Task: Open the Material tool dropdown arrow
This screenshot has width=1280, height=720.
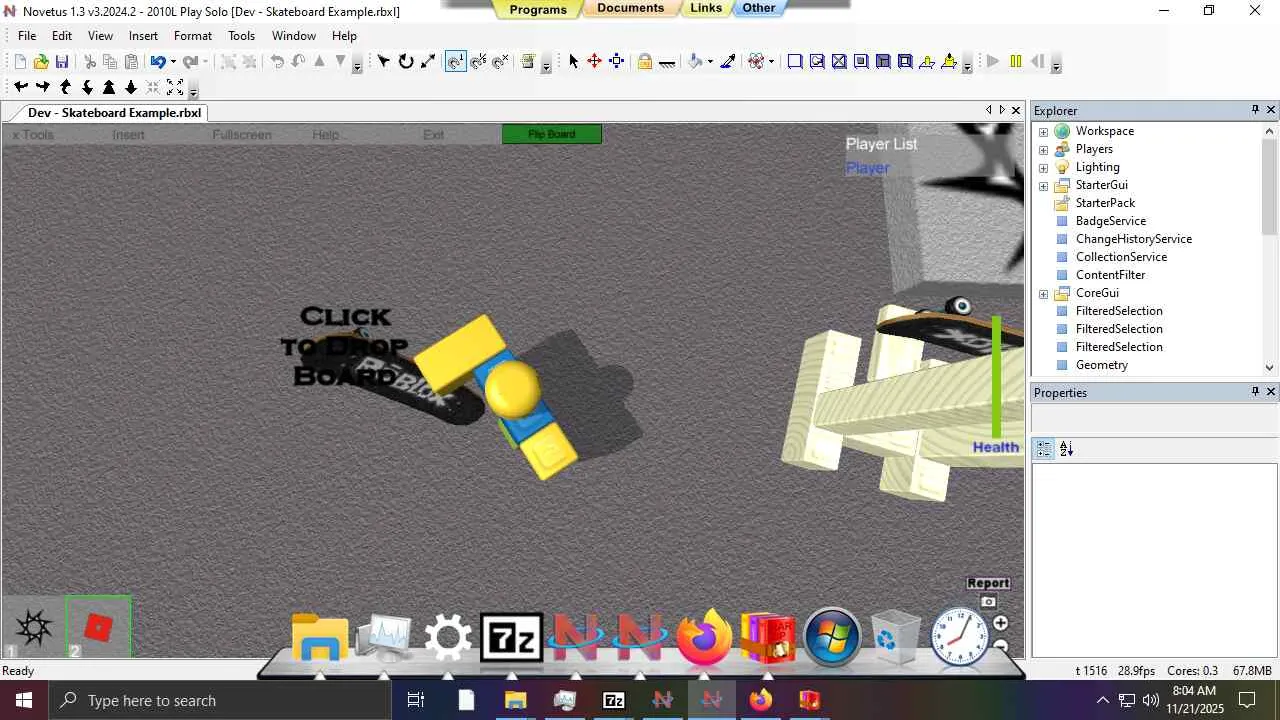Action: click(771, 62)
